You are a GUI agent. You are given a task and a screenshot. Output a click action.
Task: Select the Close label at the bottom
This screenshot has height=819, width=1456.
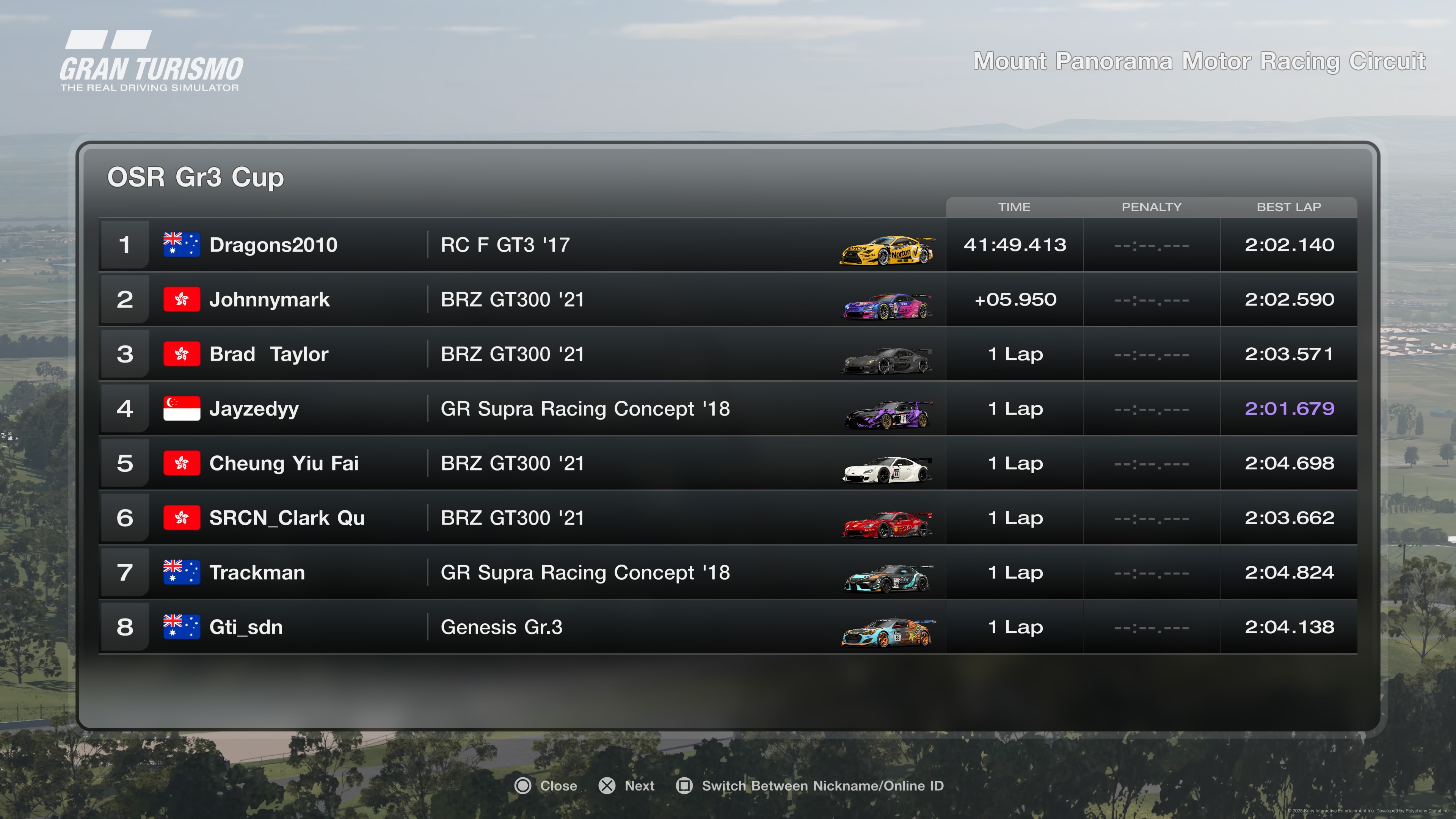click(x=559, y=786)
